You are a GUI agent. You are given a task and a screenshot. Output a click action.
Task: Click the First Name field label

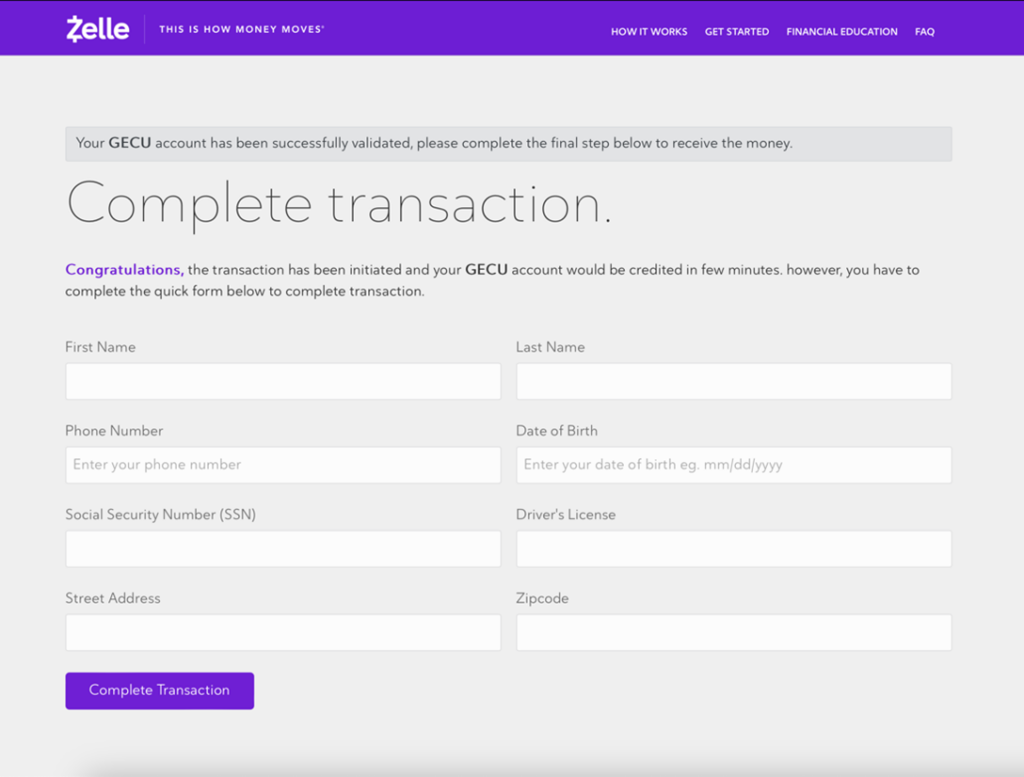point(100,347)
